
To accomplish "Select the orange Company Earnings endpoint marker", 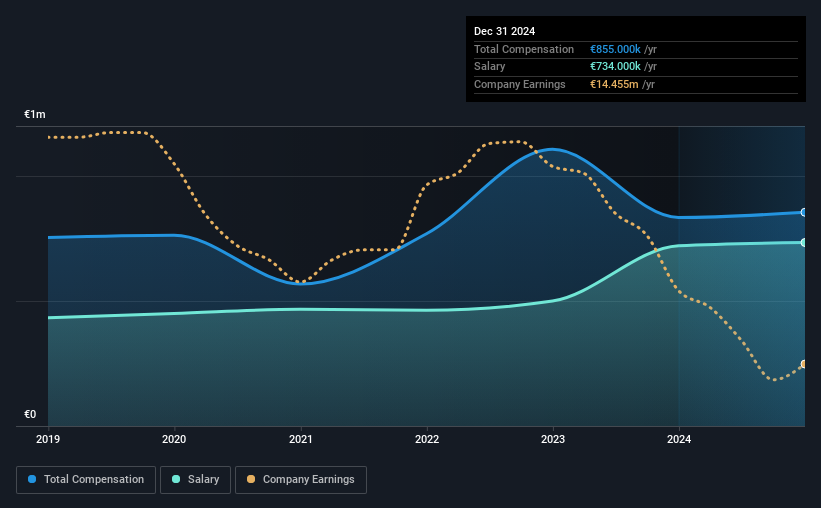I will pos(804,364).
